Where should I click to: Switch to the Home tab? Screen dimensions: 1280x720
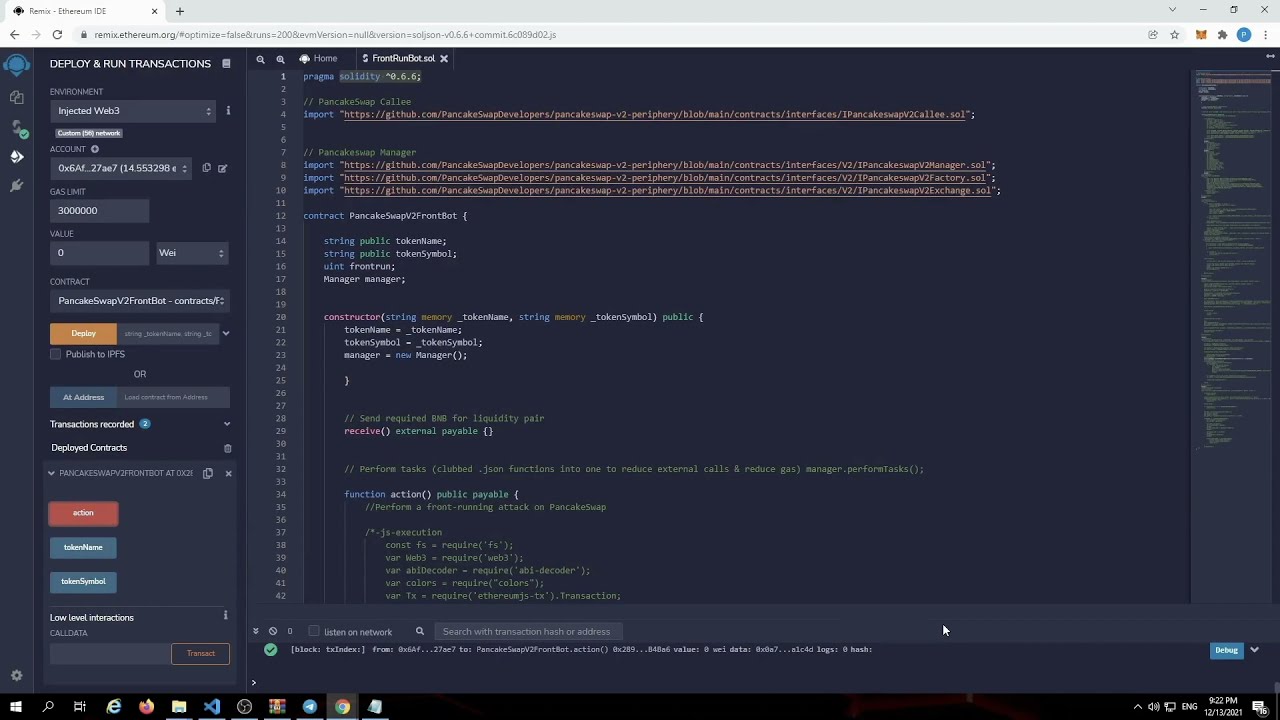click(319, 59)
